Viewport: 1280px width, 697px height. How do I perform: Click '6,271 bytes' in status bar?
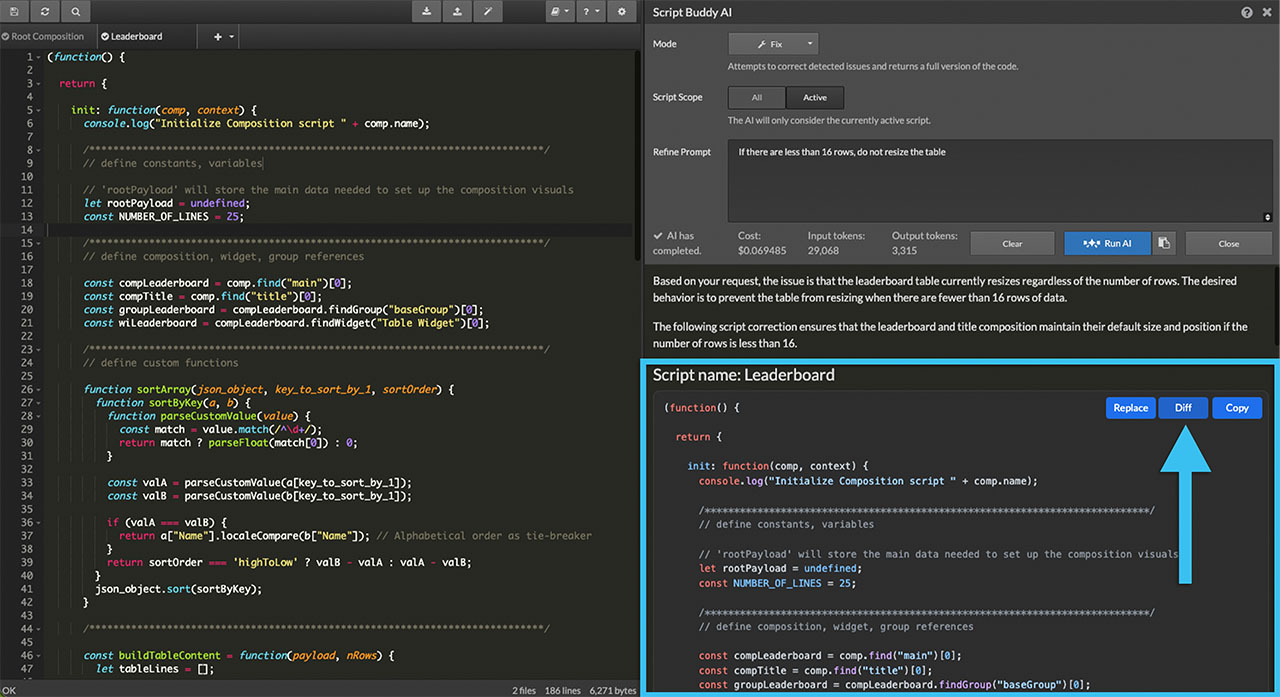(x=612, y=690)
